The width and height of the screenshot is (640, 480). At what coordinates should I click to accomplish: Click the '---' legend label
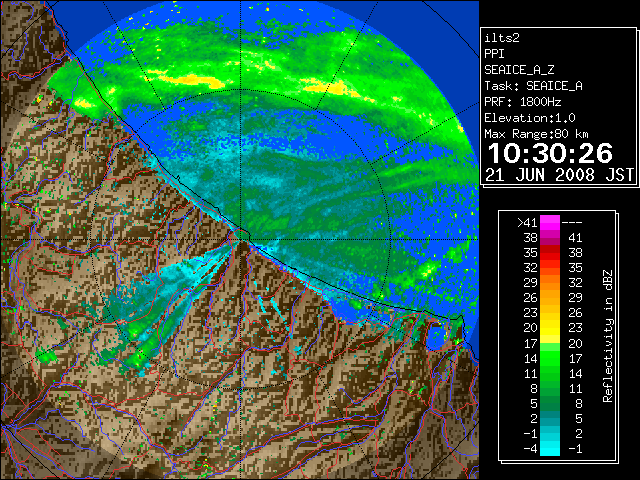(572, 223)
